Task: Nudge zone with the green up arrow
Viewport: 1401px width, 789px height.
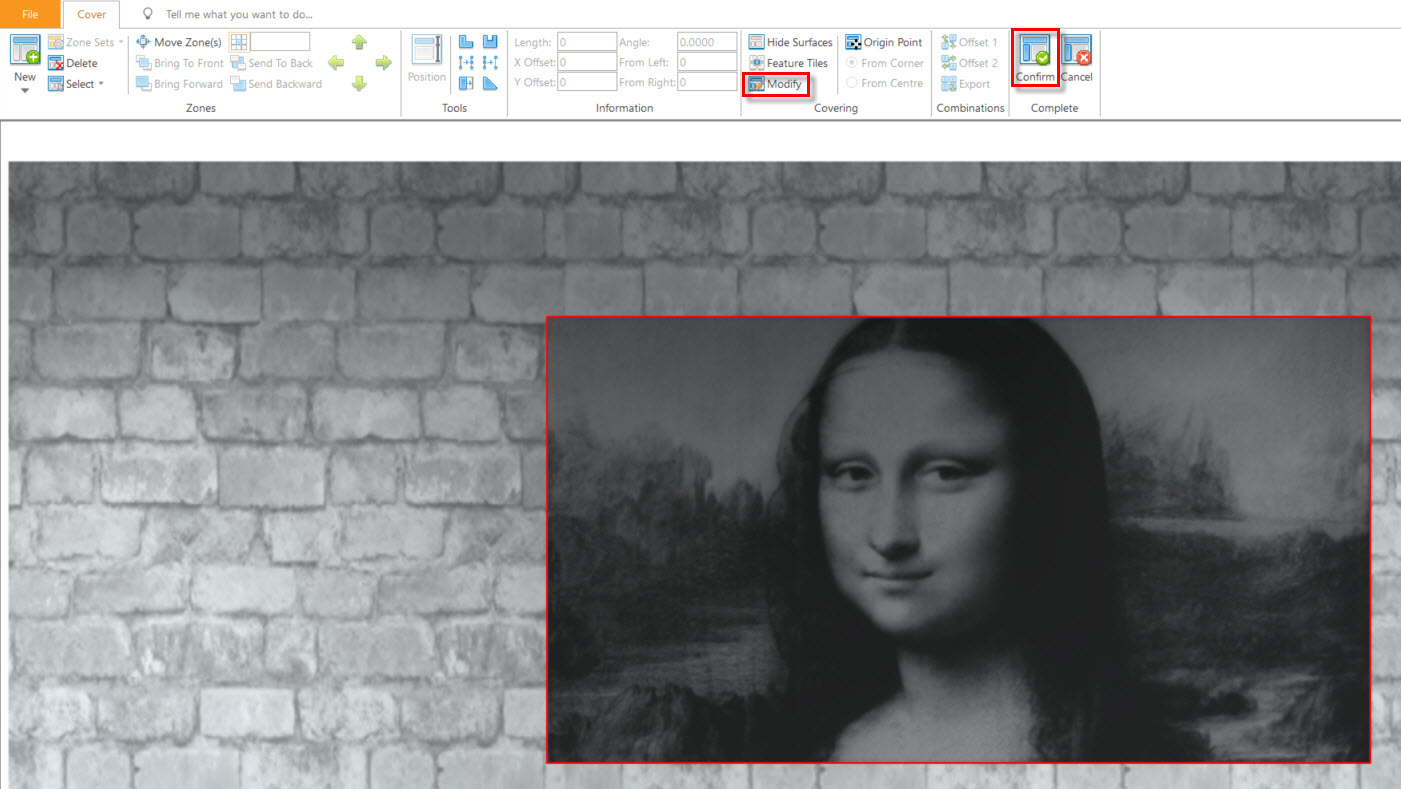Action: (360, 42)
